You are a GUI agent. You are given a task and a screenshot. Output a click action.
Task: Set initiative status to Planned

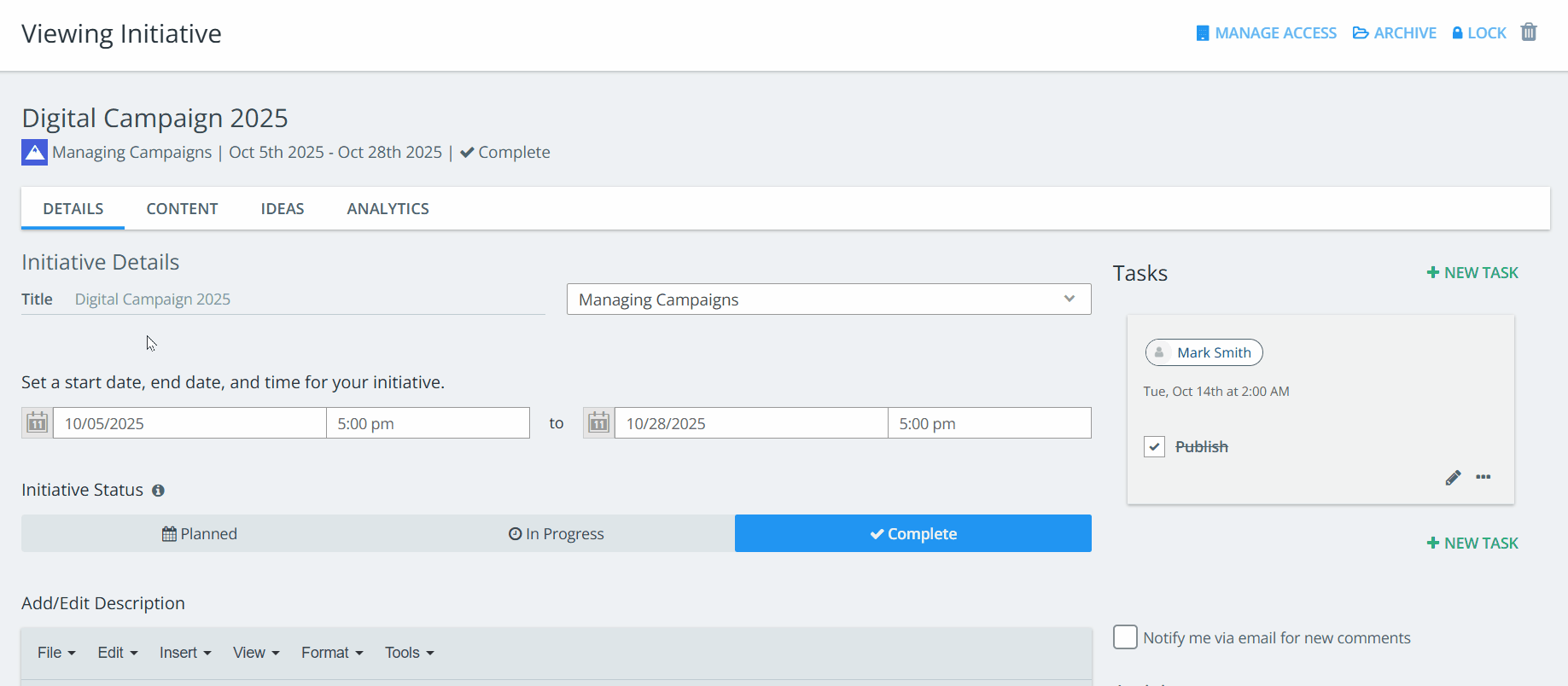coord(200,533)
